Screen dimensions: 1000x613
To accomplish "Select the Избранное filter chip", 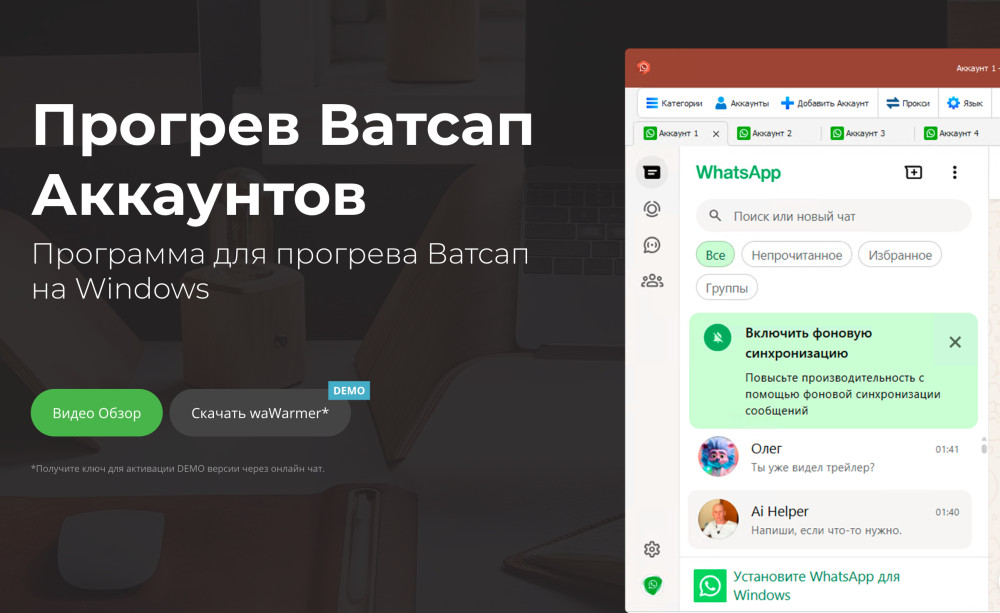I will 900,255.
